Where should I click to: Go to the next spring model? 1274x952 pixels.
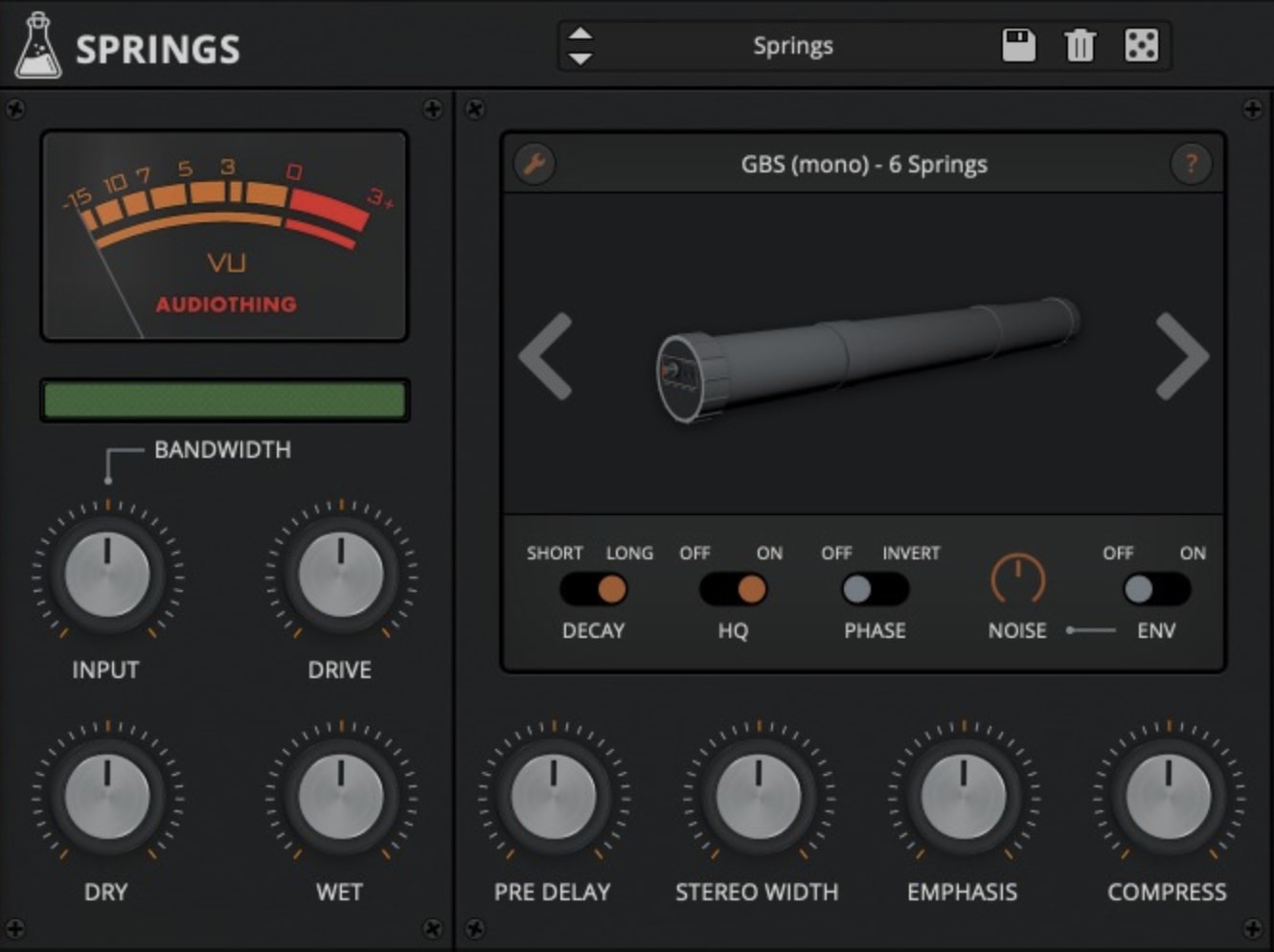point(1182,355)
